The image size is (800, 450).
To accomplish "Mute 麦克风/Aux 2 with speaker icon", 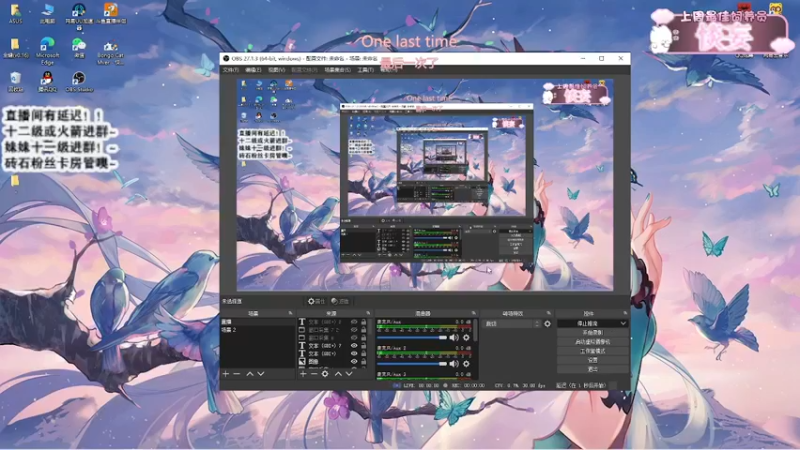I will (454, 364).
